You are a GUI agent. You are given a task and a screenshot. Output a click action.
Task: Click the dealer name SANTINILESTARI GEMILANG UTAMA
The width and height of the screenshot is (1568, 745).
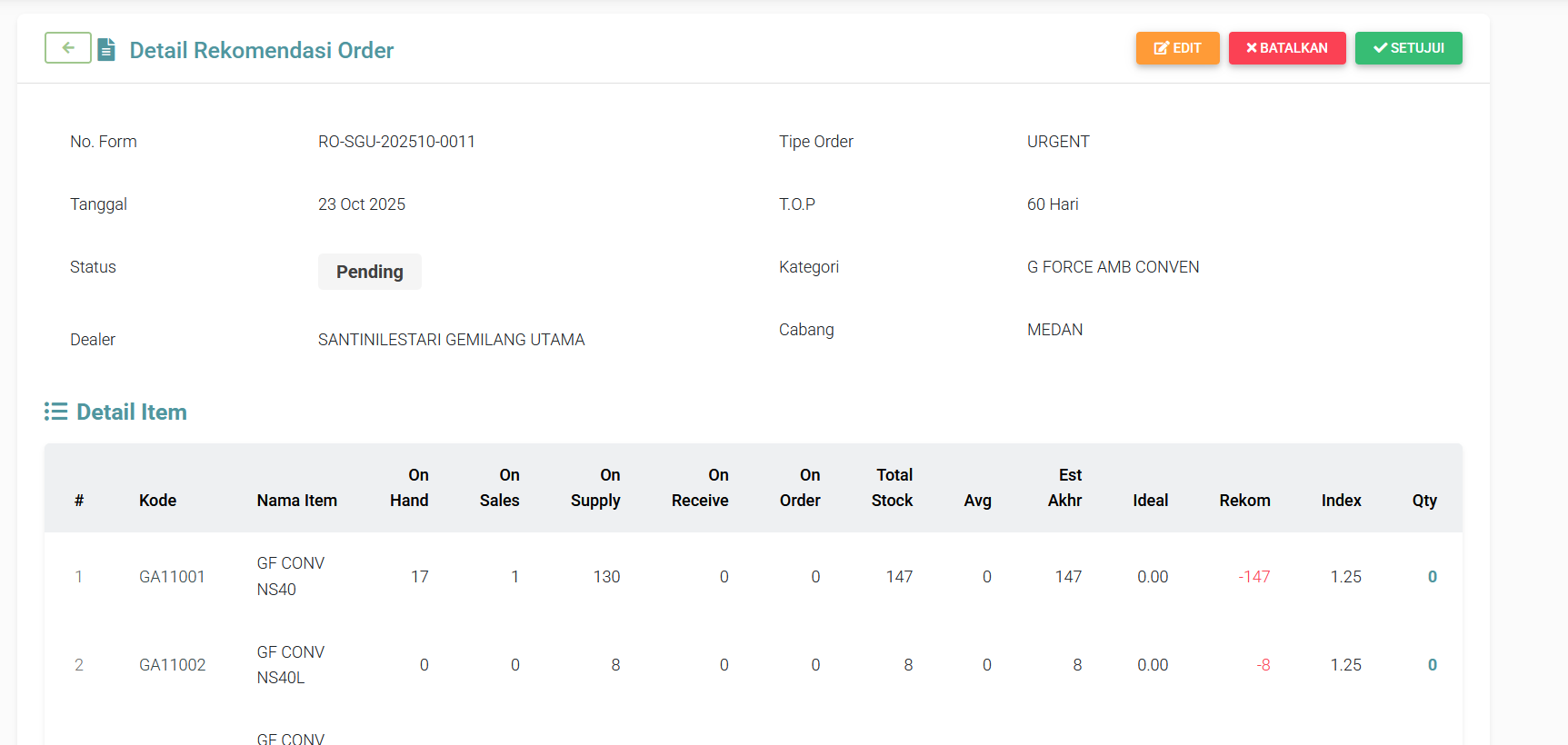[x=451, y=340]
